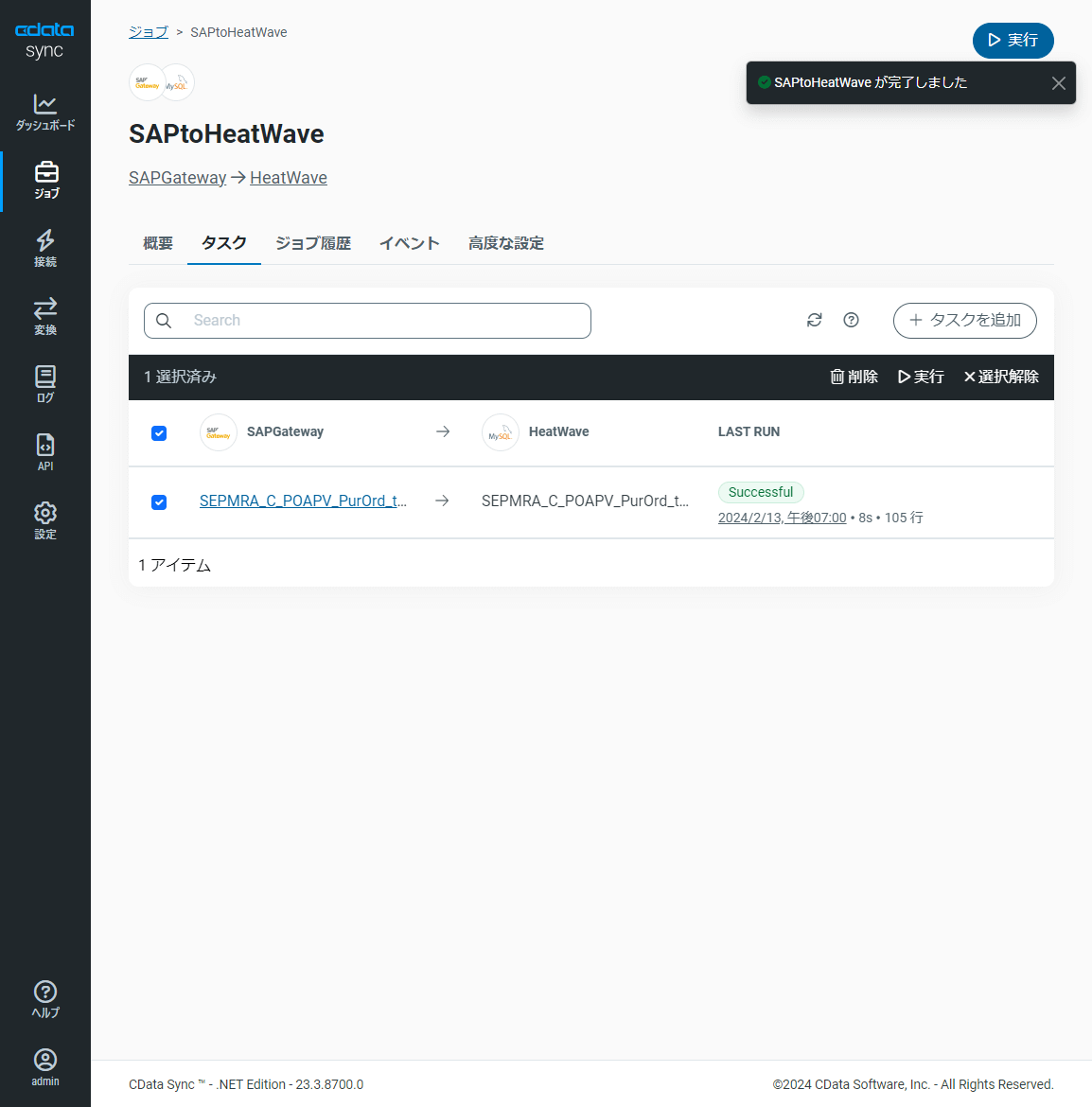
Task: Click the search magnifier icon
Action: coord(164,322)
